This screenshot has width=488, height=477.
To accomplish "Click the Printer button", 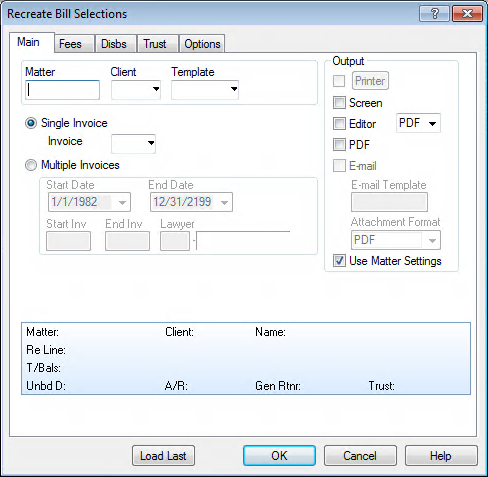I will 370,81.
